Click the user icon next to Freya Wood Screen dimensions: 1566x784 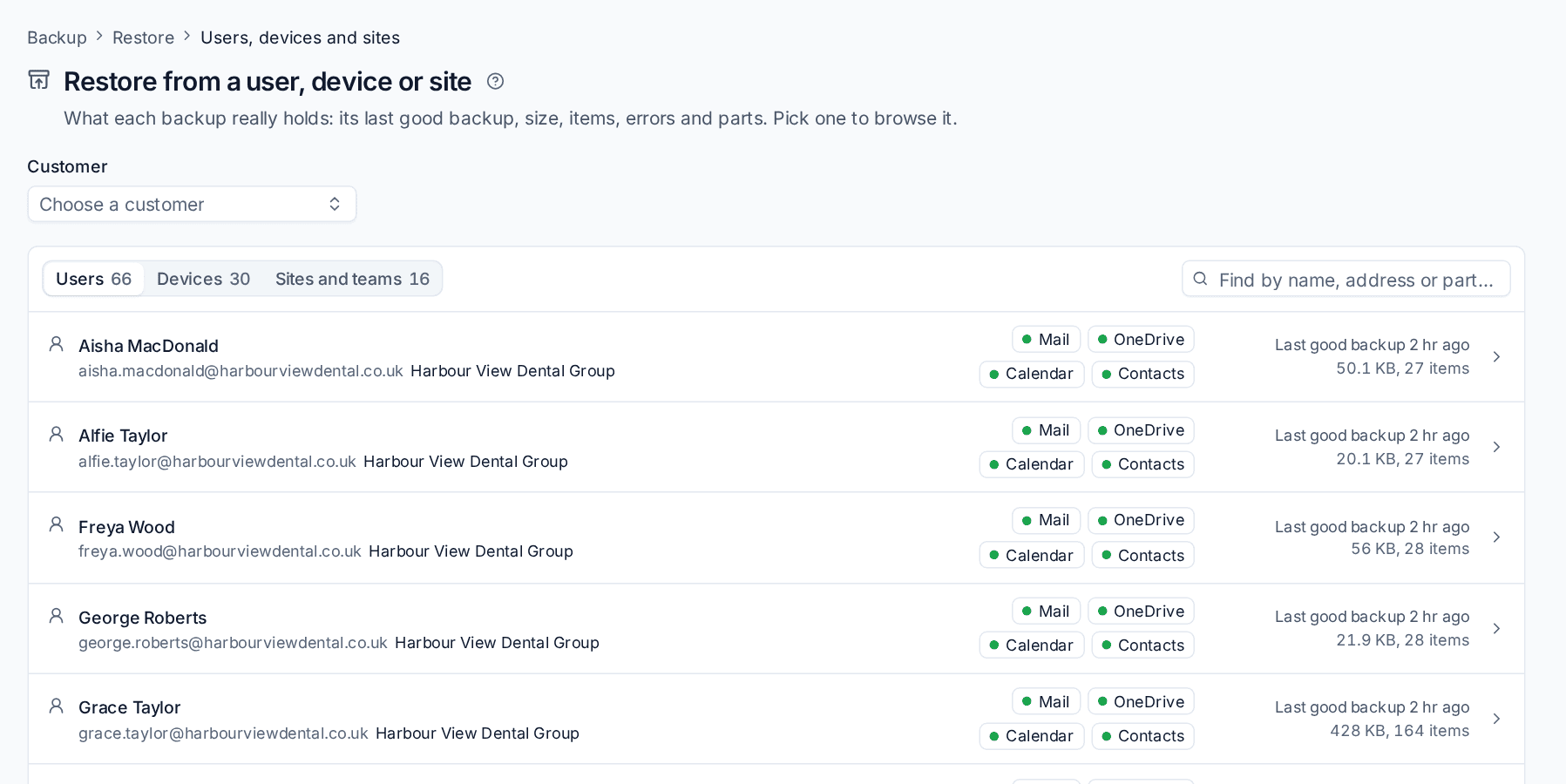pyautogui.click(x=56, y=524)
